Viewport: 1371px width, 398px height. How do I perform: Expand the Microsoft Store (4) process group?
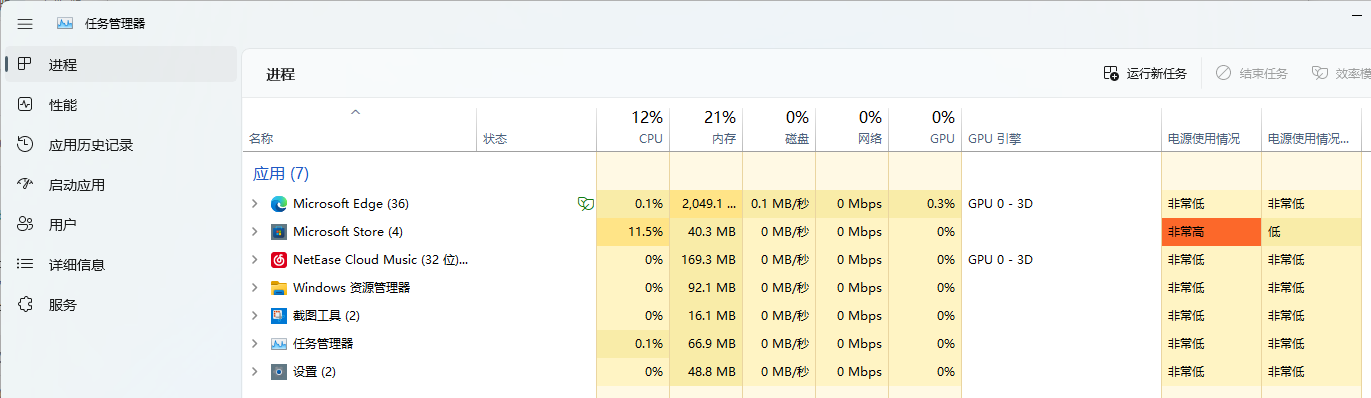(254, 232)
